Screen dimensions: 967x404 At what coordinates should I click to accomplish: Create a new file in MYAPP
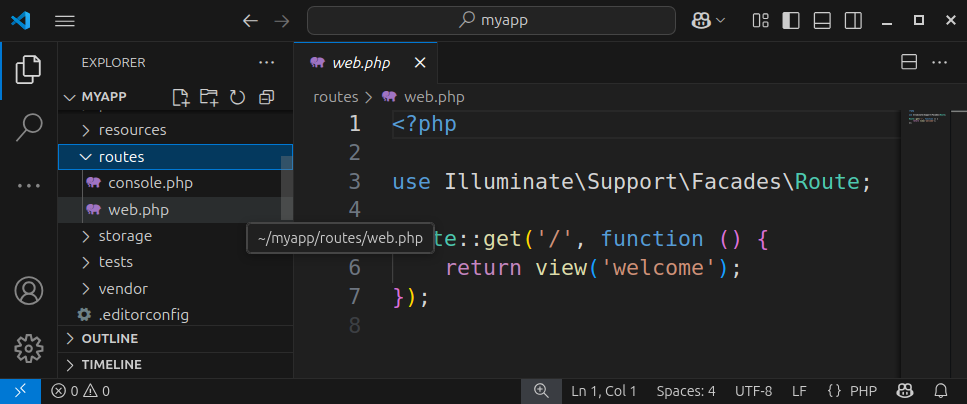click(x=180, y=97)
